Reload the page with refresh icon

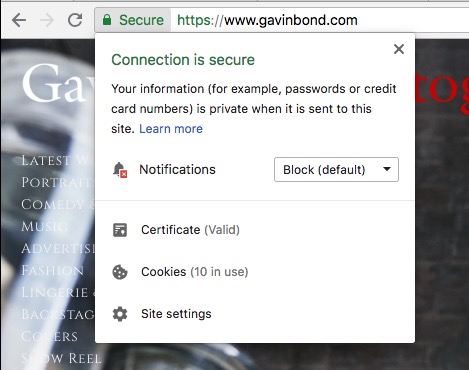coord(75,20)
